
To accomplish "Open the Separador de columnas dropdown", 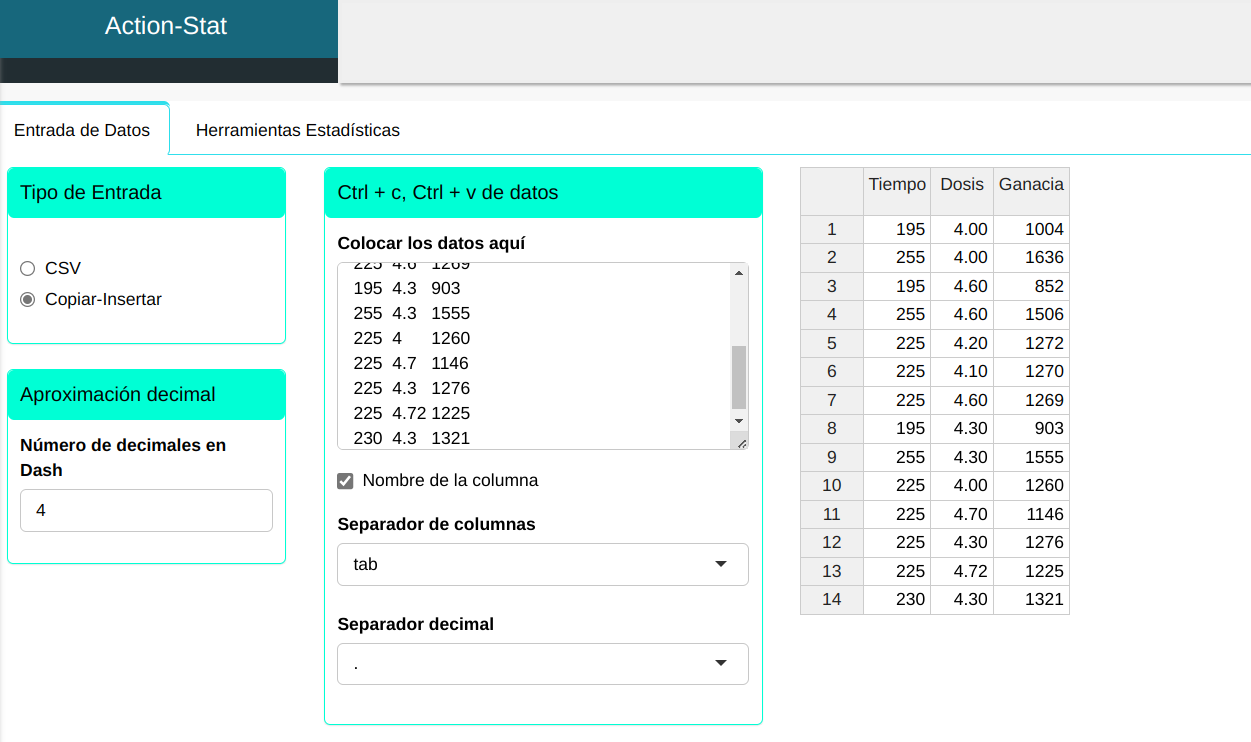I will (542, 564).
